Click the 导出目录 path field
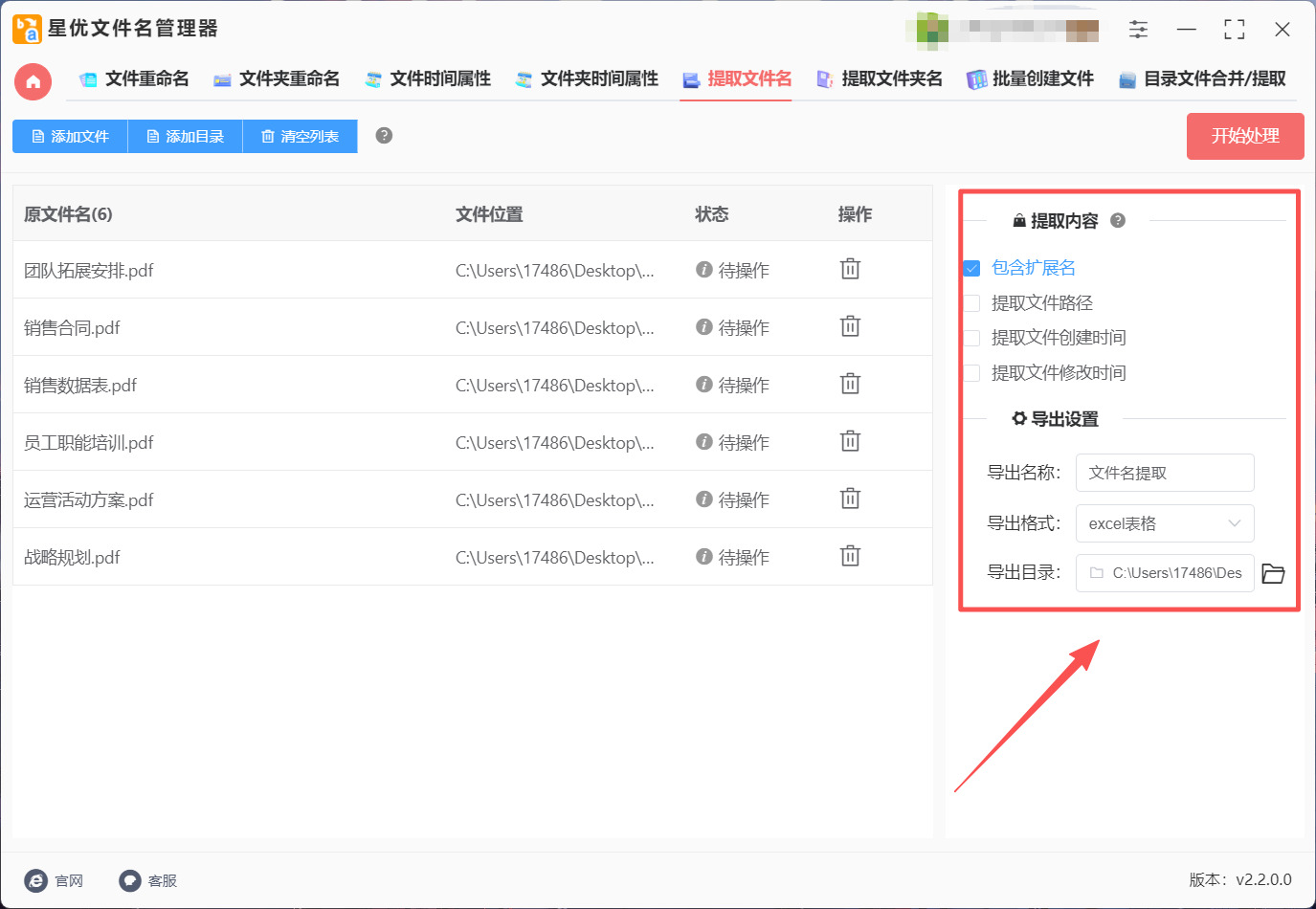 pyautogui.click(x=1165, y=573)
